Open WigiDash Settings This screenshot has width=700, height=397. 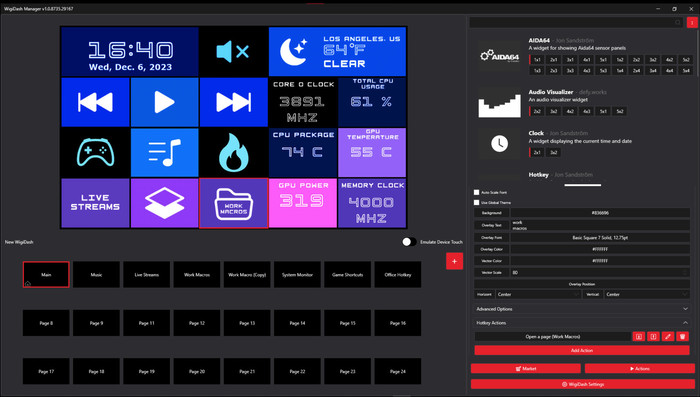coord(583,384)
